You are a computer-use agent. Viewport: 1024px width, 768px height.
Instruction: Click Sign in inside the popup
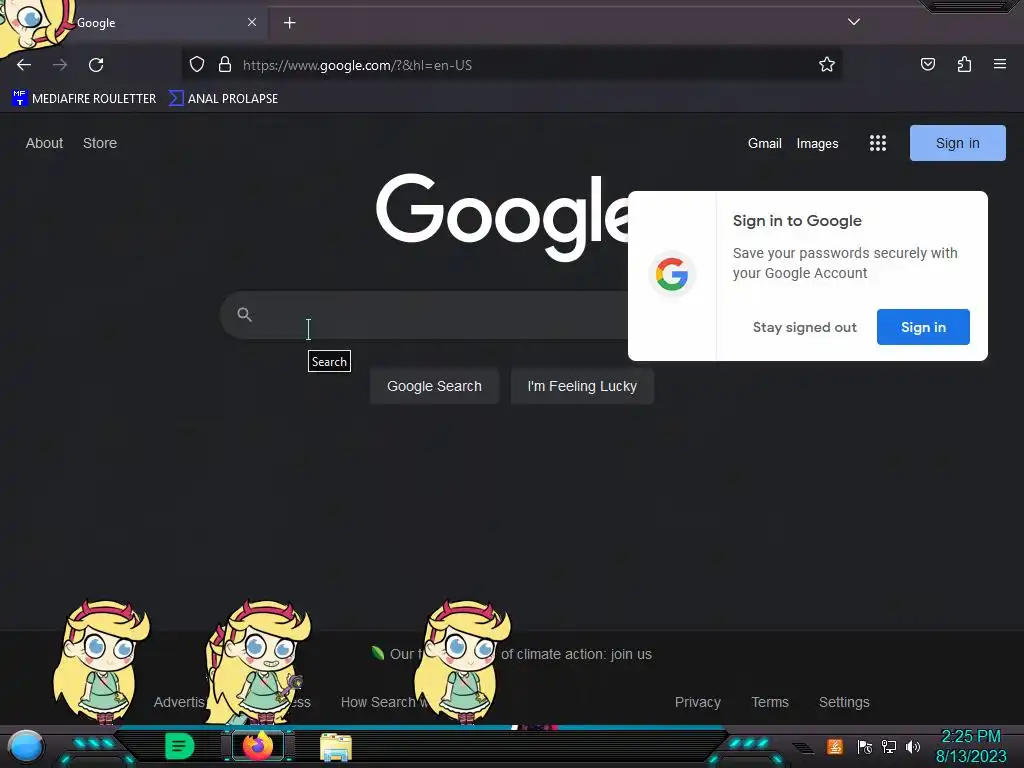pyautogui.click(x=923, y=327)
